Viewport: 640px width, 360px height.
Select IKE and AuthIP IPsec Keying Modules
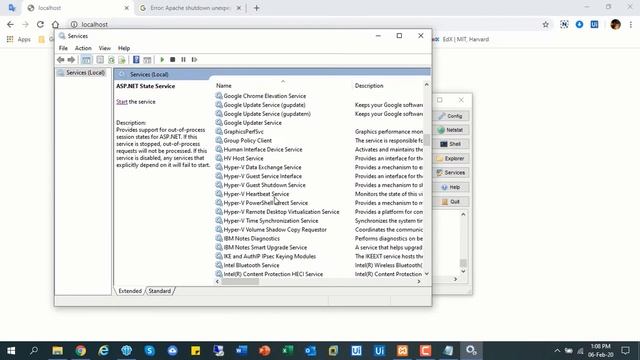click(x=269, y=256)
